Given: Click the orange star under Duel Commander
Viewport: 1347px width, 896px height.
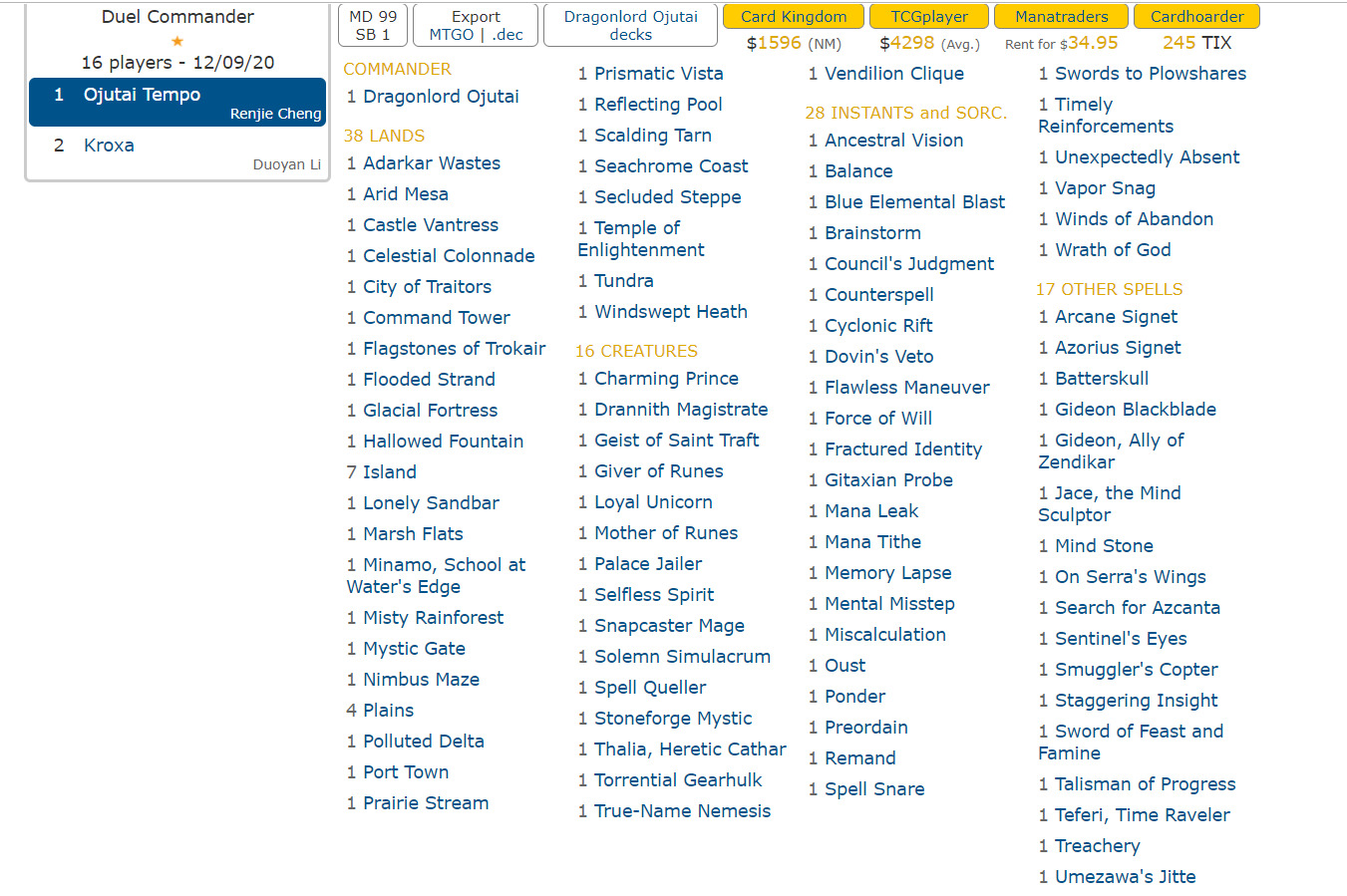Looking at the screenshot, I should 177,41.
